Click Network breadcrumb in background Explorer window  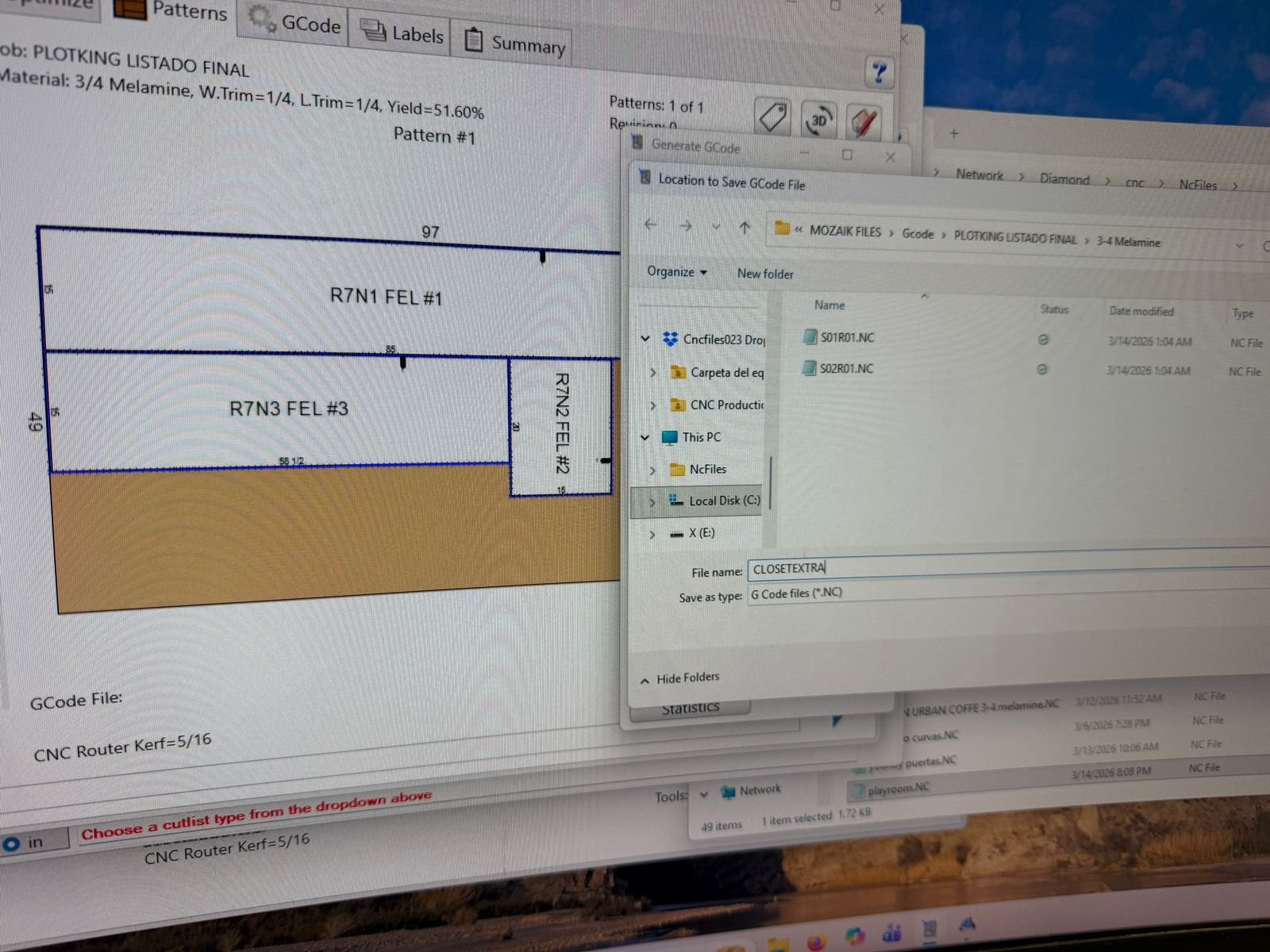click(979, 175)
